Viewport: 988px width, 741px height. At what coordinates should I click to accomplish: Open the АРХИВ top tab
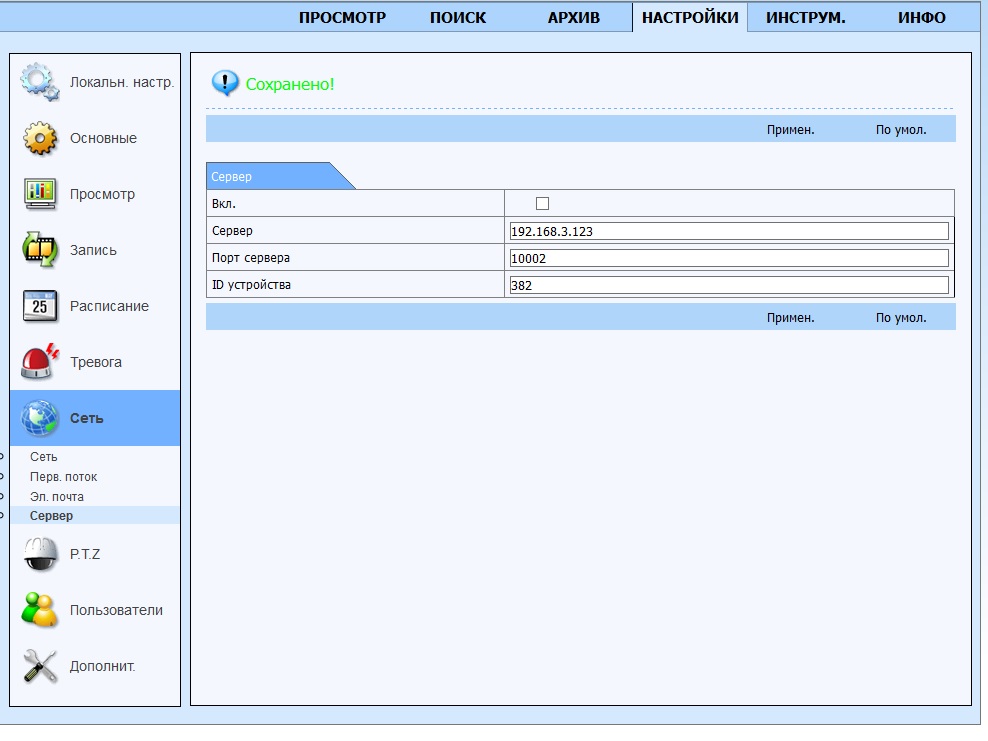(x=573, y=18)
